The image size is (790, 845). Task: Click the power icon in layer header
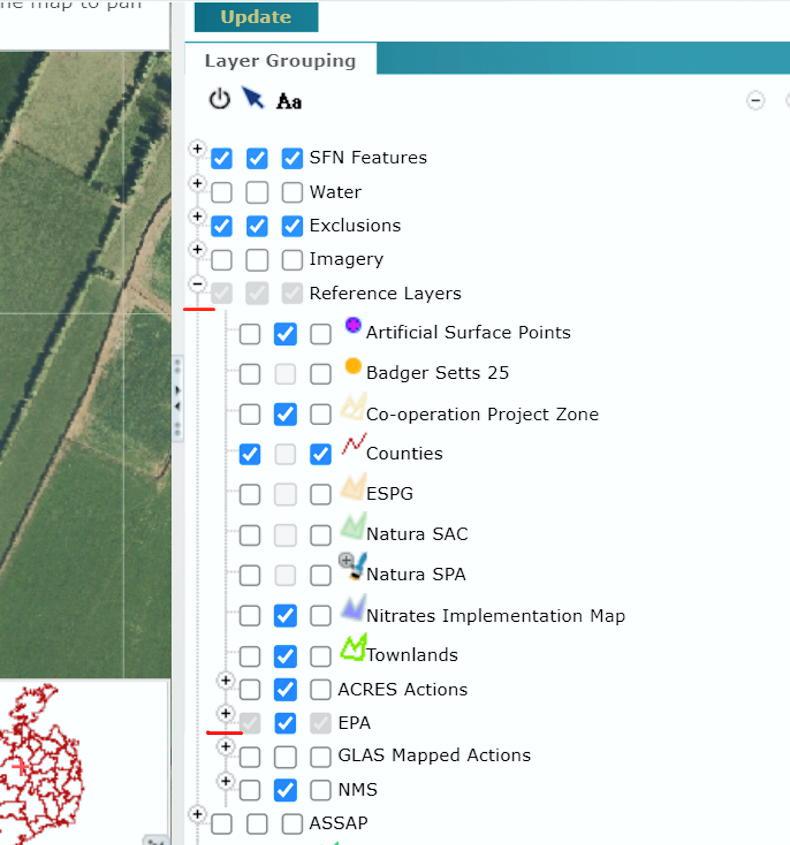pos(219,99)
